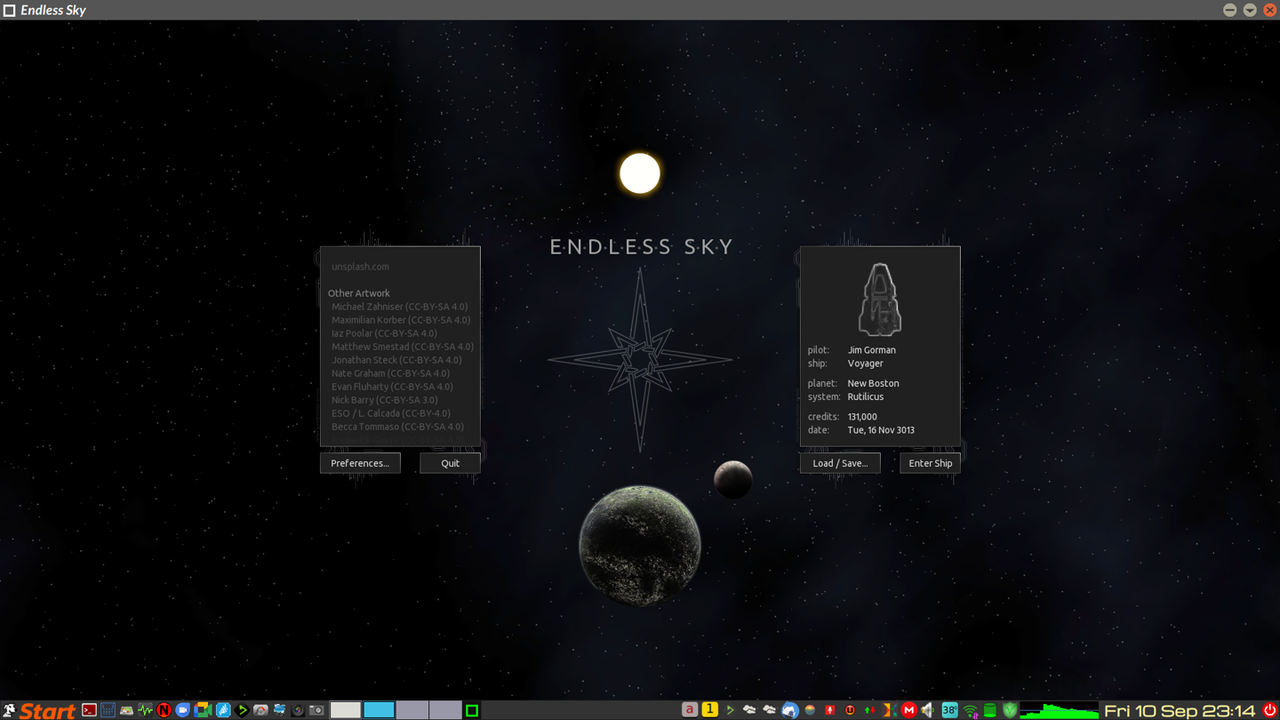Click the CPU usage graph
The image size is (1280, 720).
pos(1060,712)
